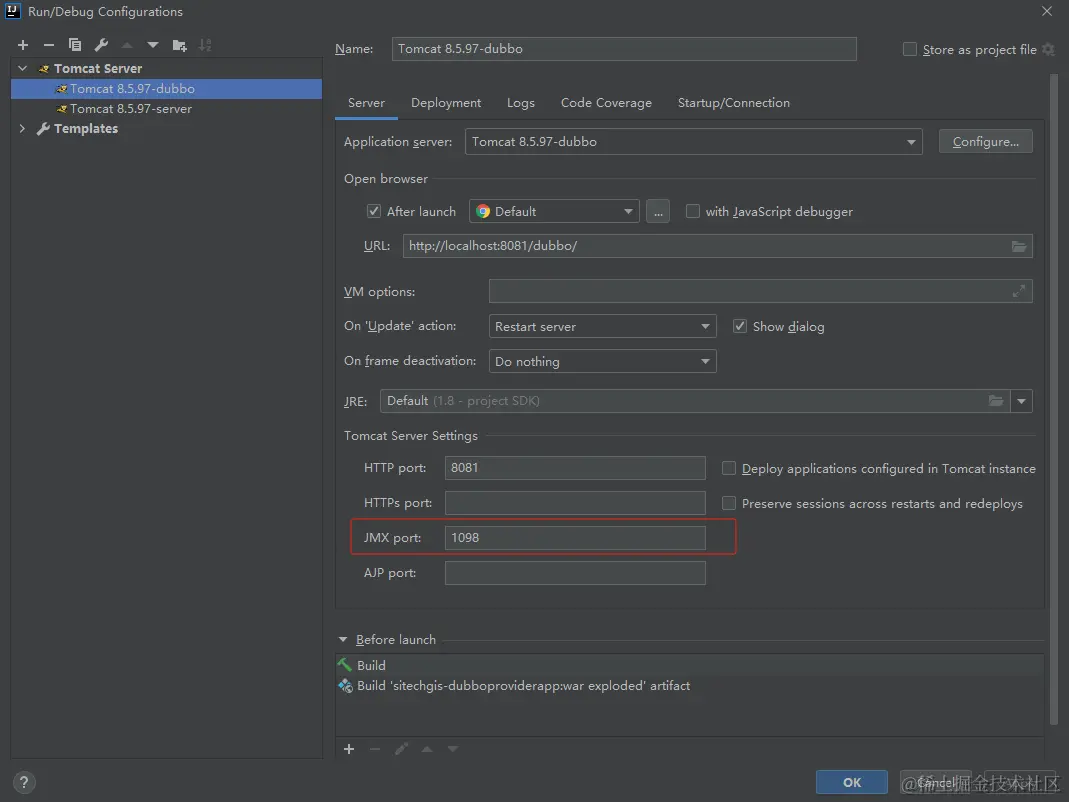Expand the VM options field editor
Viewport: 1069px width, 802px height.
pos(1019,291)
